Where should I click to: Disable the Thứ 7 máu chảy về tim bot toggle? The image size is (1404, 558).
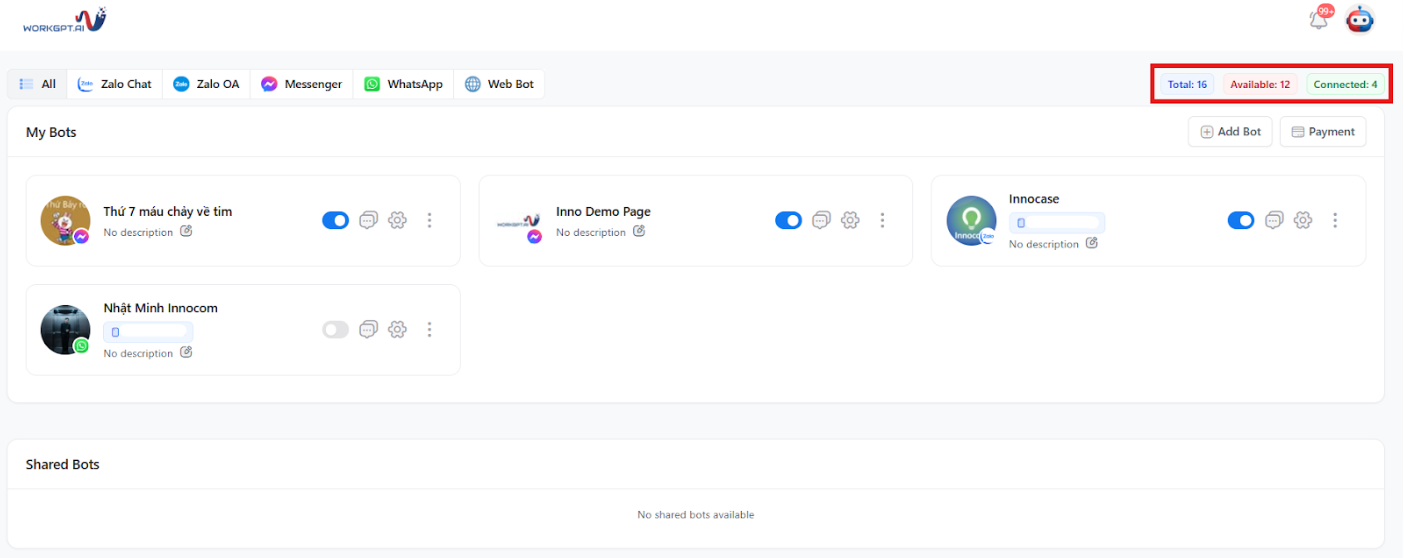(335, 220)
